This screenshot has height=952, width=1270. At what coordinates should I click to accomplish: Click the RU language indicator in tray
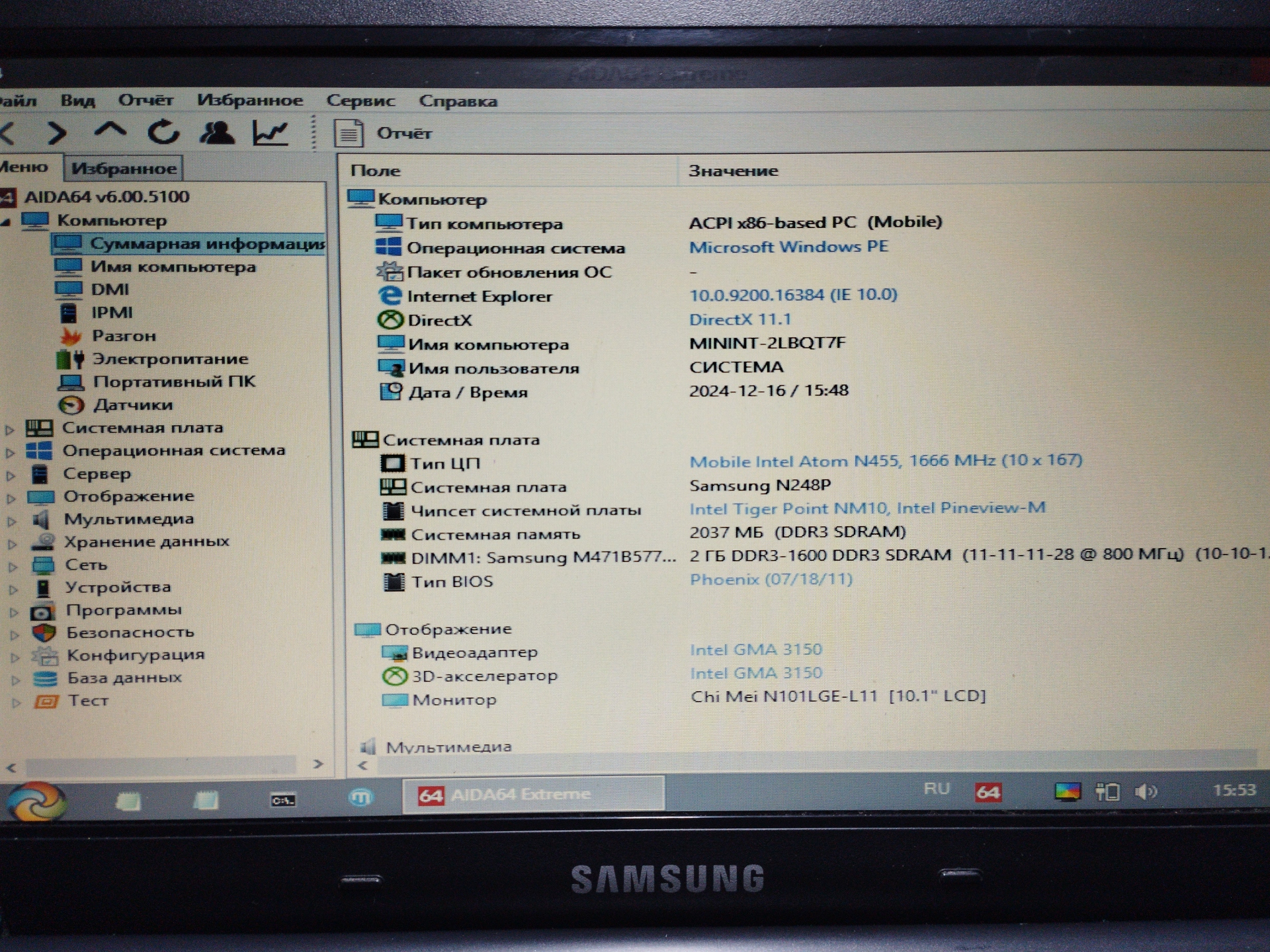coord(937,789)
